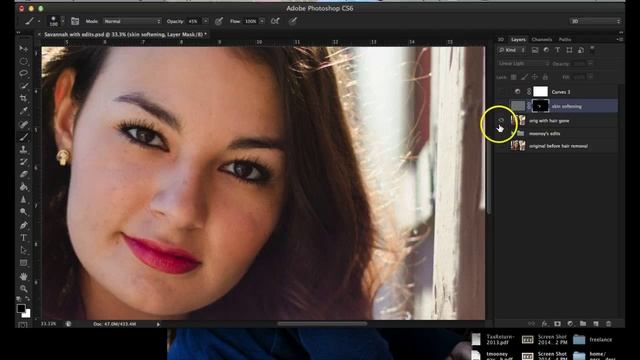Select the Lasso tool

tap(23, 73)
